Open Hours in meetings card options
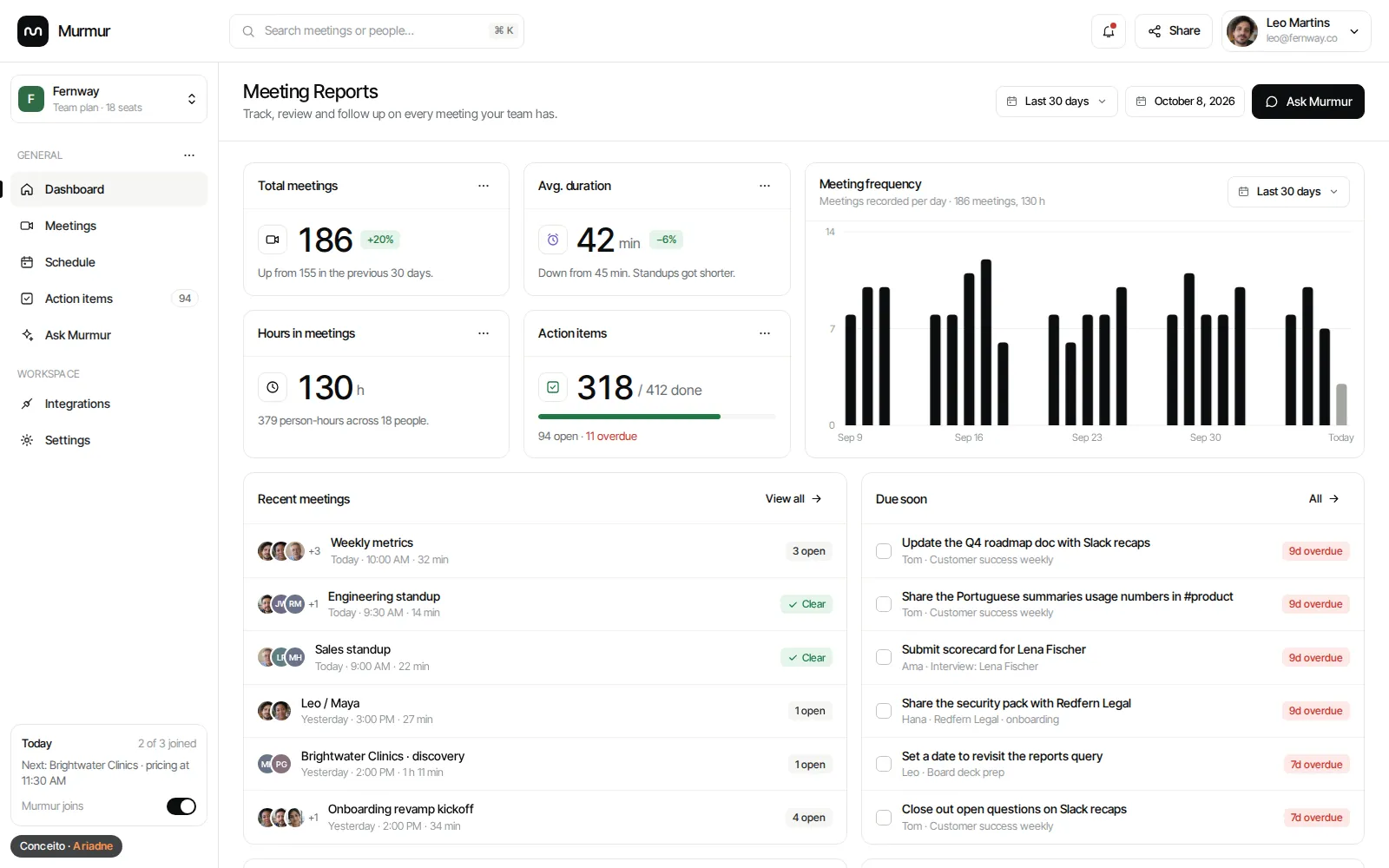 pyautogui.click(x=484, y=333)
